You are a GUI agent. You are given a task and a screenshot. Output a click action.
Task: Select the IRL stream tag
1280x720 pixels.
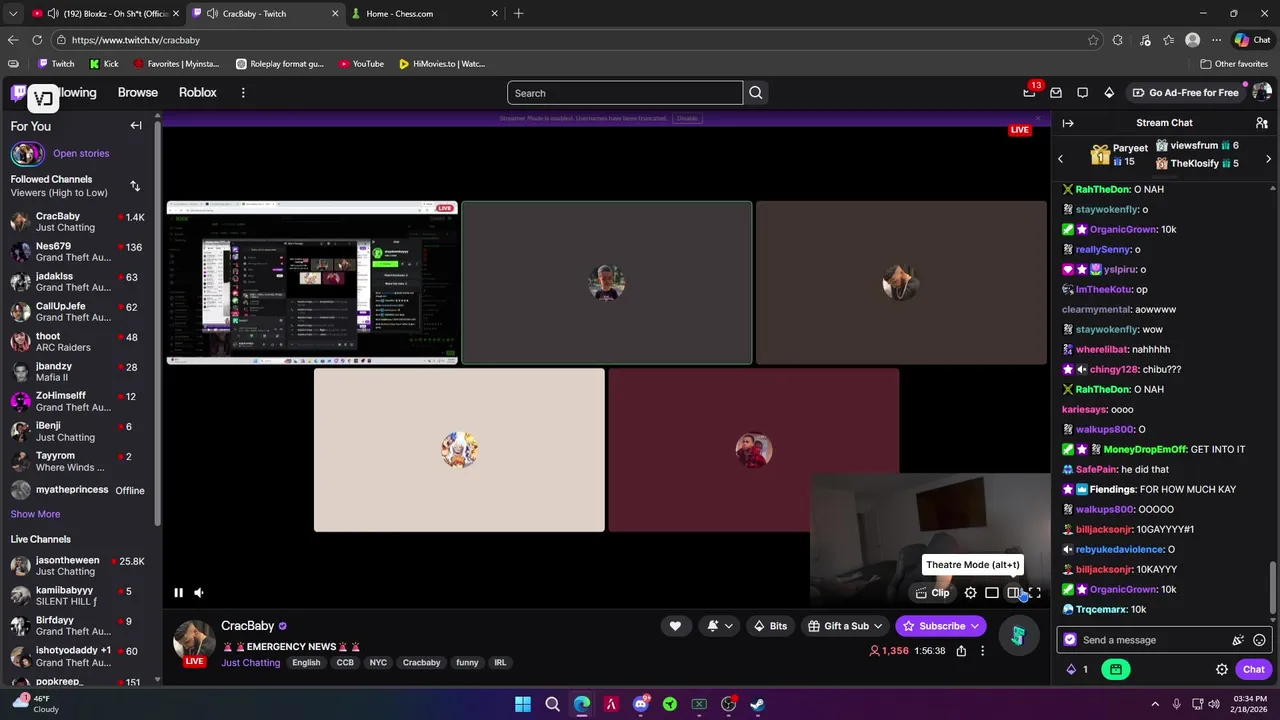click(x=500, y=662)
